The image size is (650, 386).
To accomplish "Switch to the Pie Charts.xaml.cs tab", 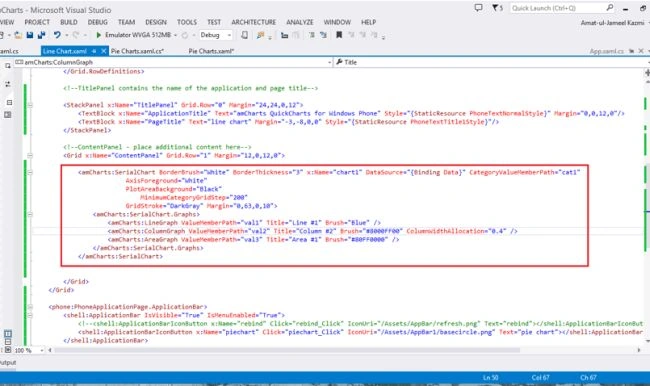I will click(x=137, y=51).
